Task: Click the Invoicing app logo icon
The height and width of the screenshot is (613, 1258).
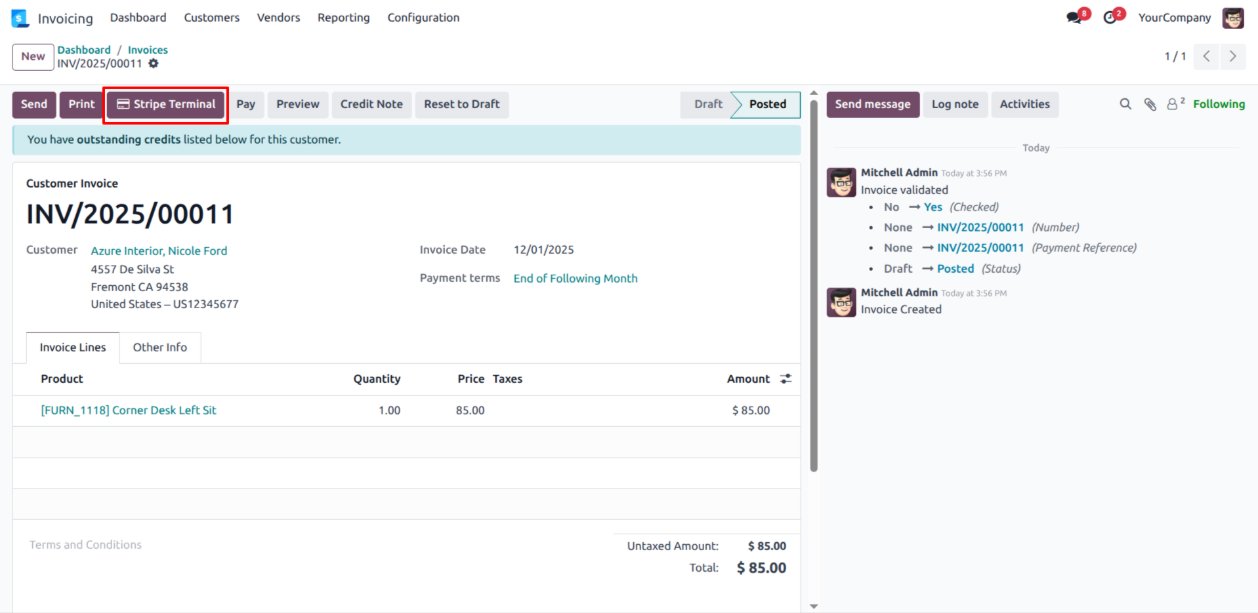Action: click(20, 18)
